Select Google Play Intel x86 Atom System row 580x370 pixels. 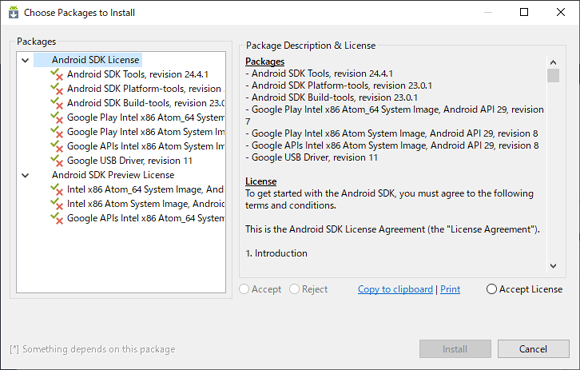coord(145,132)
